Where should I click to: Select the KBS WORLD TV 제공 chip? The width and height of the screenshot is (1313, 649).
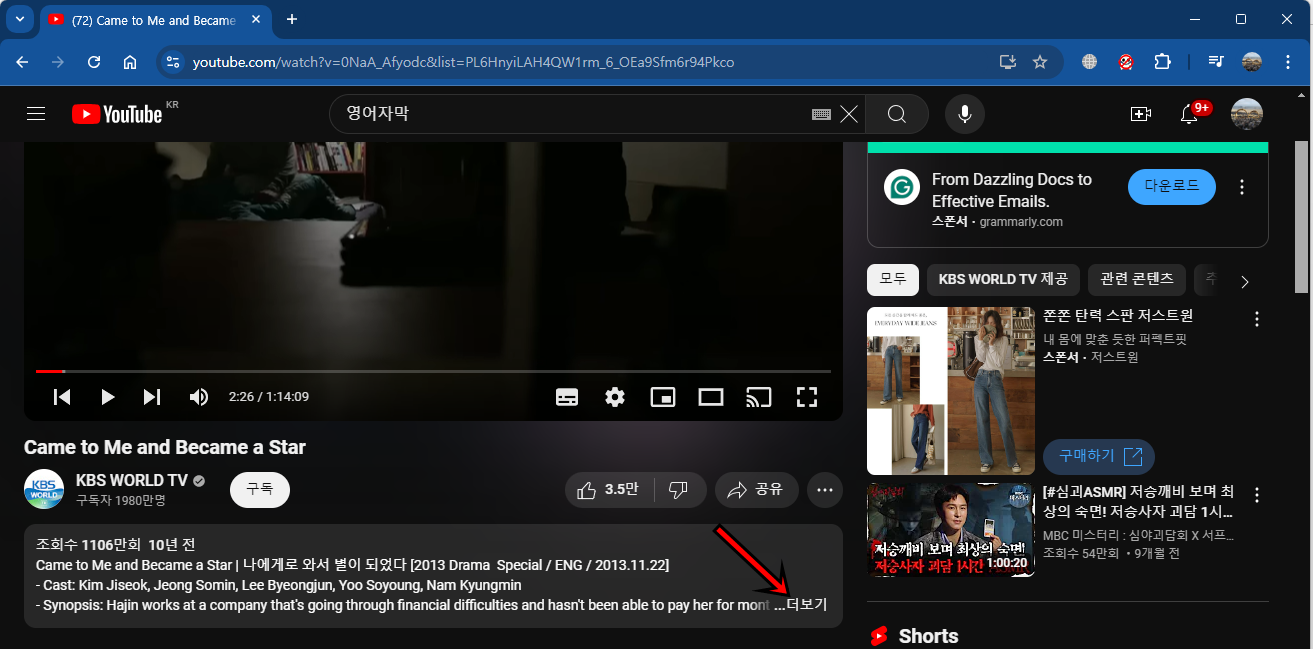(1003, 280)
